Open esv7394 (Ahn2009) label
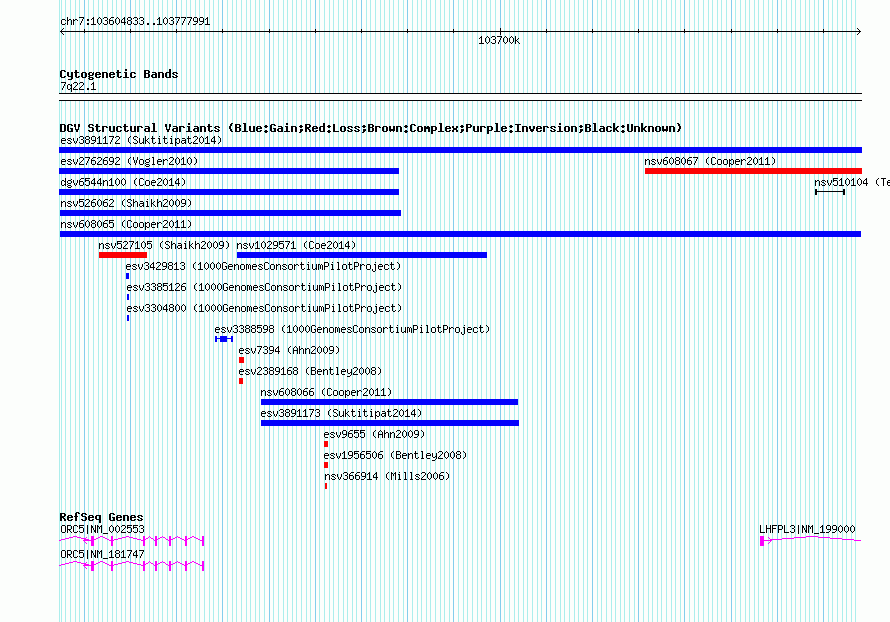 pyautogui.click(x=289, y=350)
